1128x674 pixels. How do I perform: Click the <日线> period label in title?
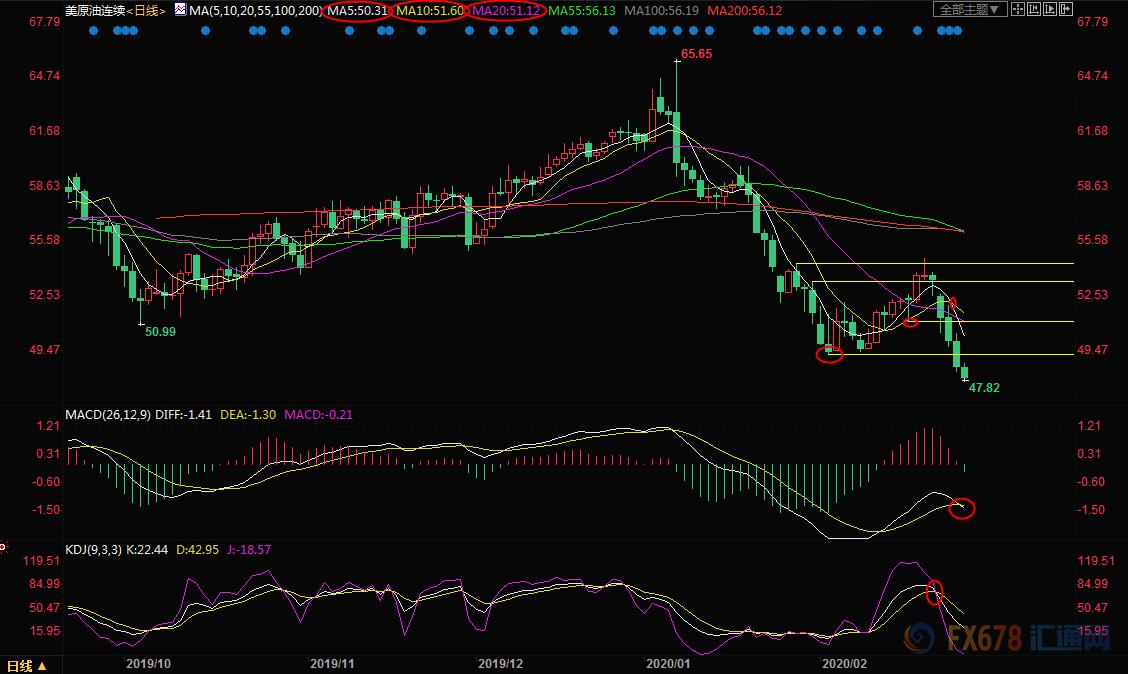(x=146, y=10)
